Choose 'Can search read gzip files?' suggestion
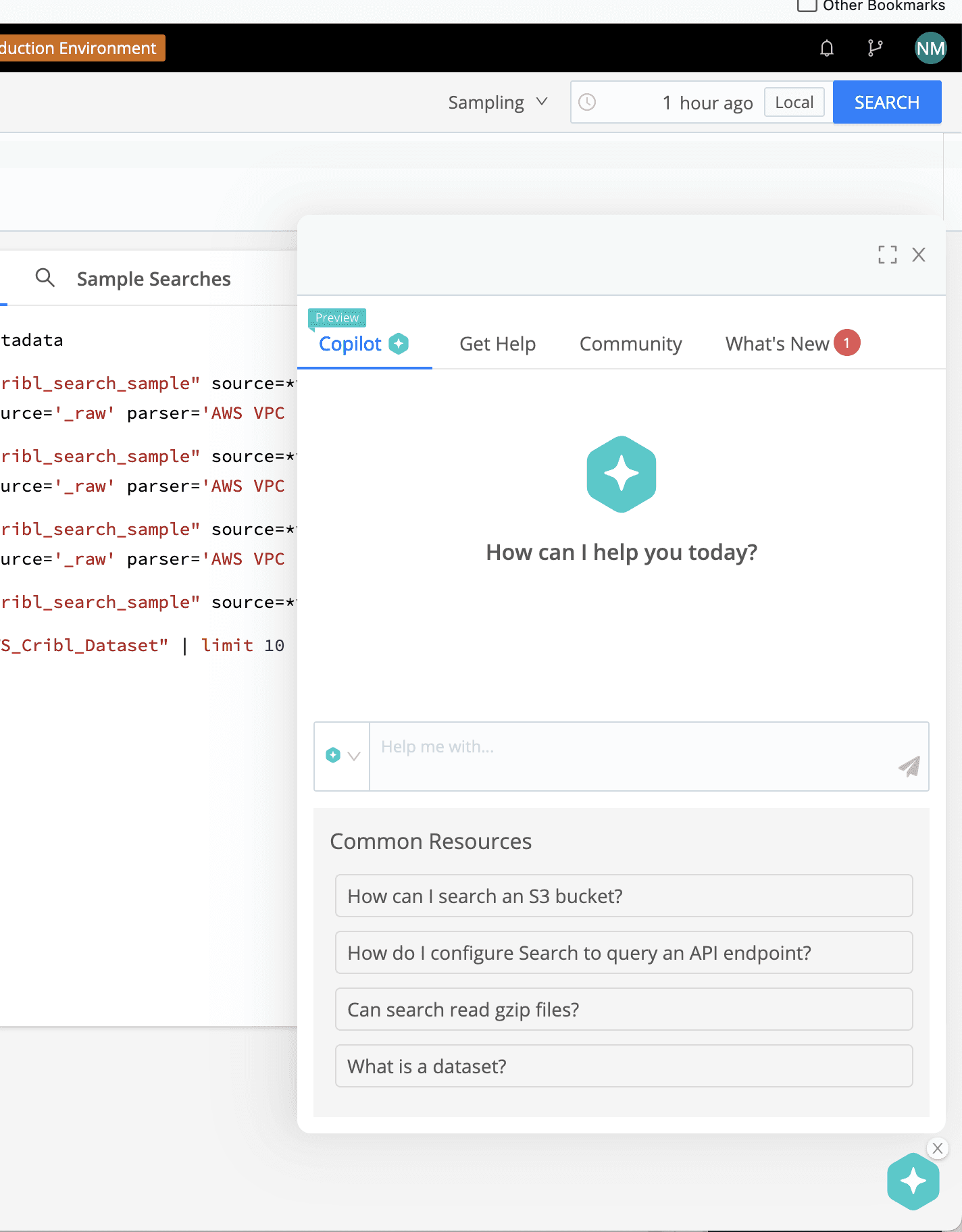The height and width of the screenshot is (1232, 962). tap(623, 1009)
